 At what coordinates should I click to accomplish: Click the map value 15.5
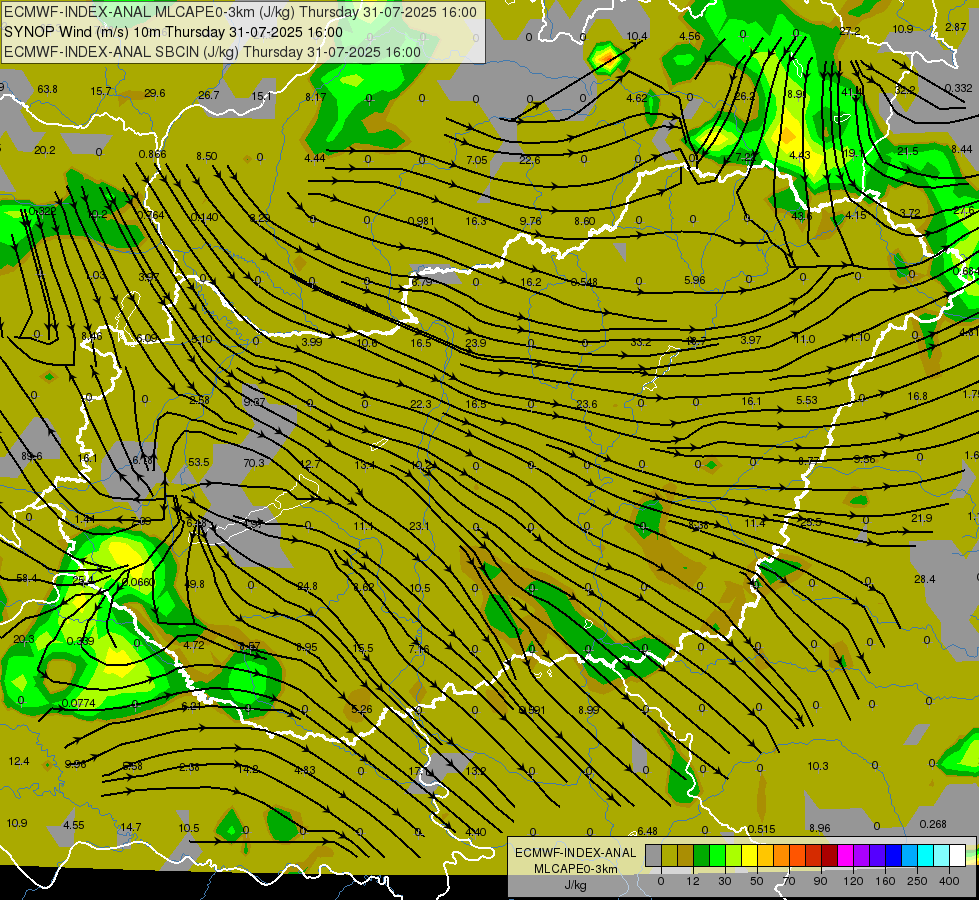[363, 648]
